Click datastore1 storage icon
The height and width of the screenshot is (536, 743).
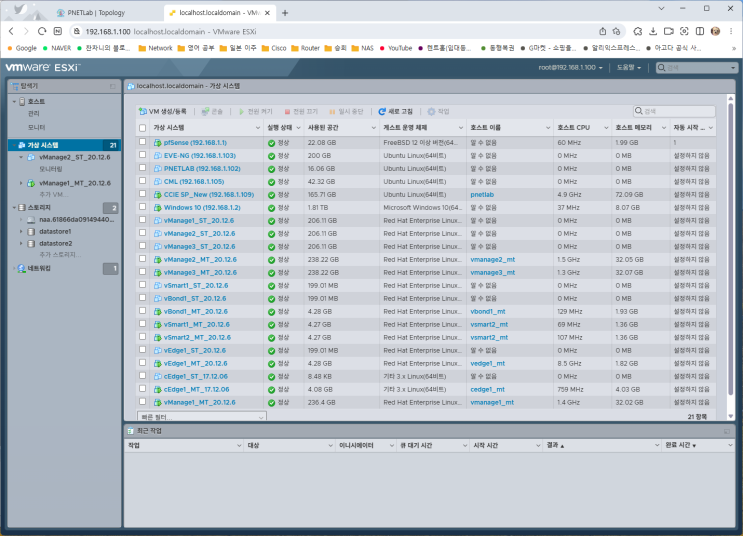[31, 232]
